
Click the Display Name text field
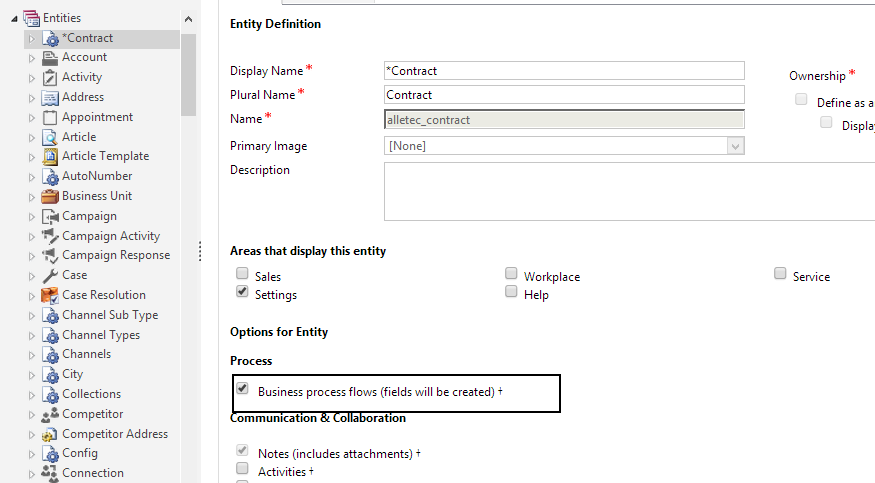[x=564, y=71]
